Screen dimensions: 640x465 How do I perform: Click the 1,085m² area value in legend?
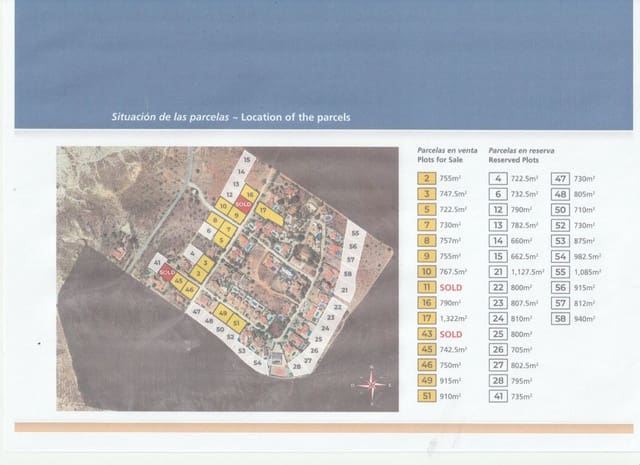(x=587, y=272)
